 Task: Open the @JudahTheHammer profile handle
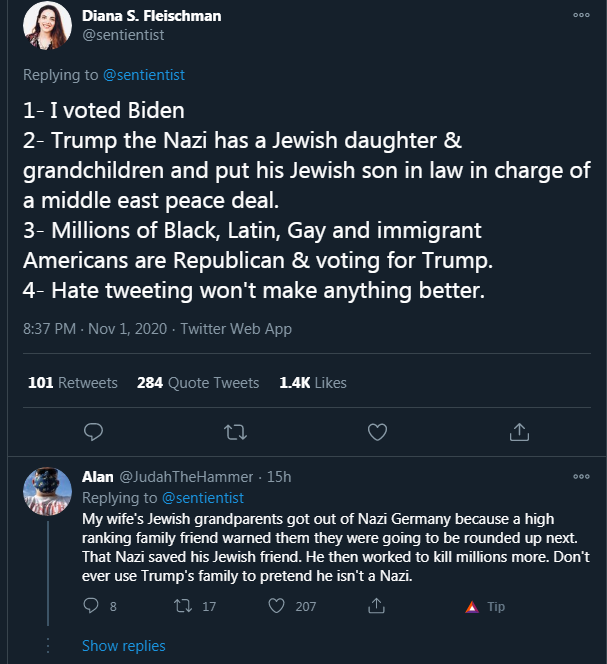coord(186,477)
